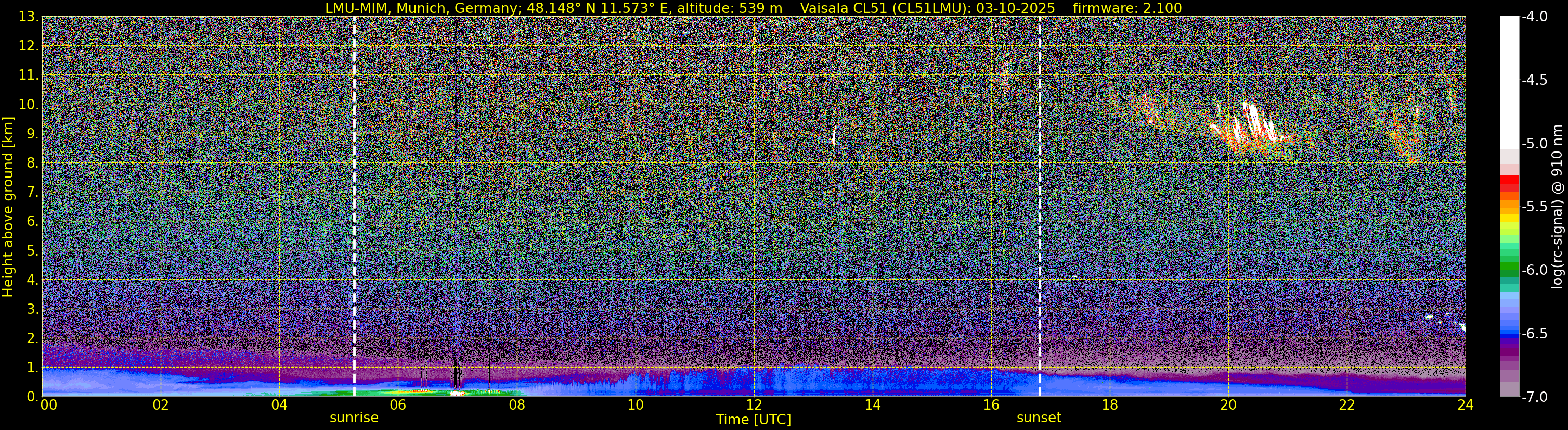Click time axis tick "06"
Screen dimensions: 1568x430
pos(398,405)
